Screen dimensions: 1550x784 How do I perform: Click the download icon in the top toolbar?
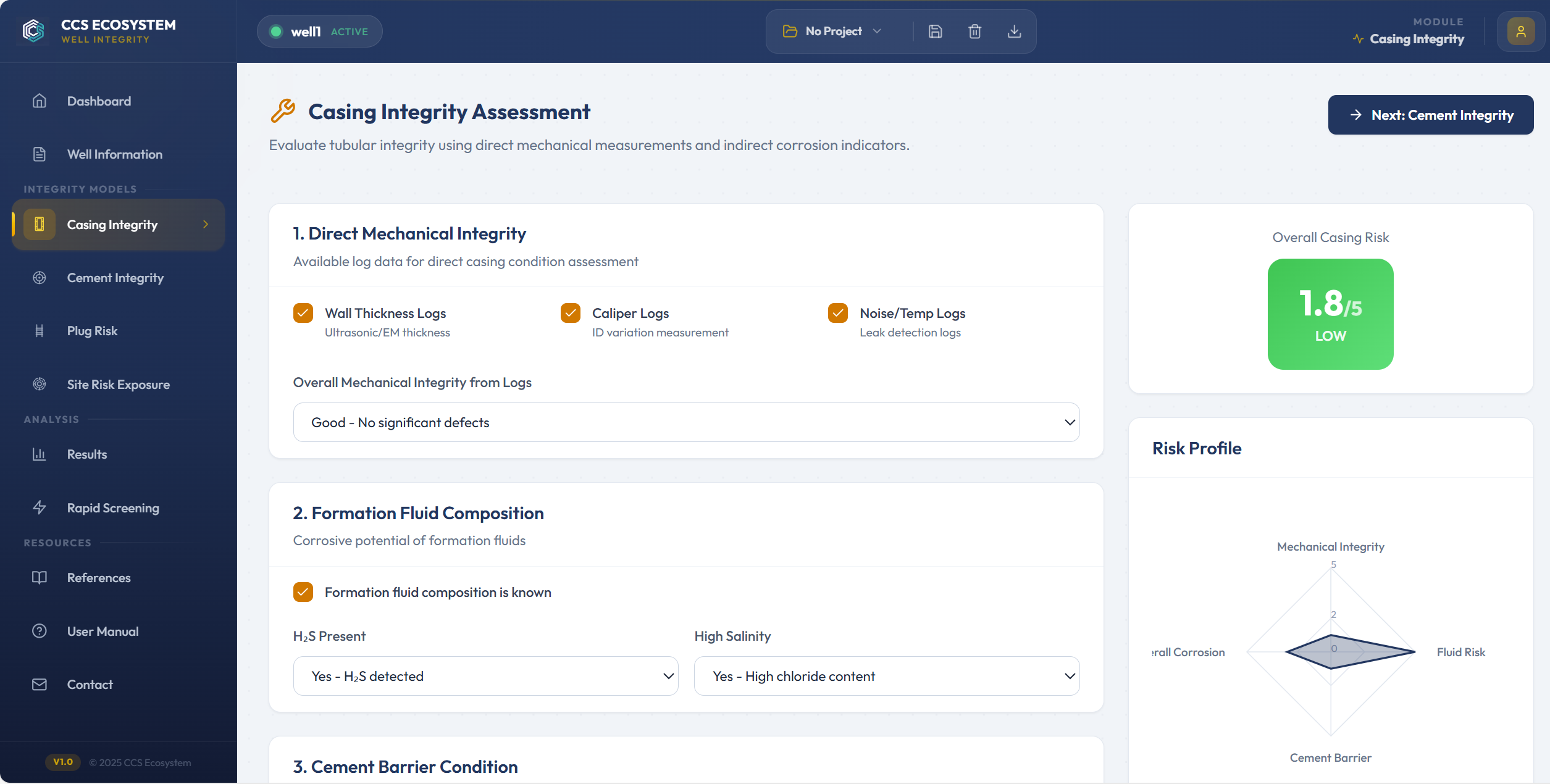(x=1014, y=31)
